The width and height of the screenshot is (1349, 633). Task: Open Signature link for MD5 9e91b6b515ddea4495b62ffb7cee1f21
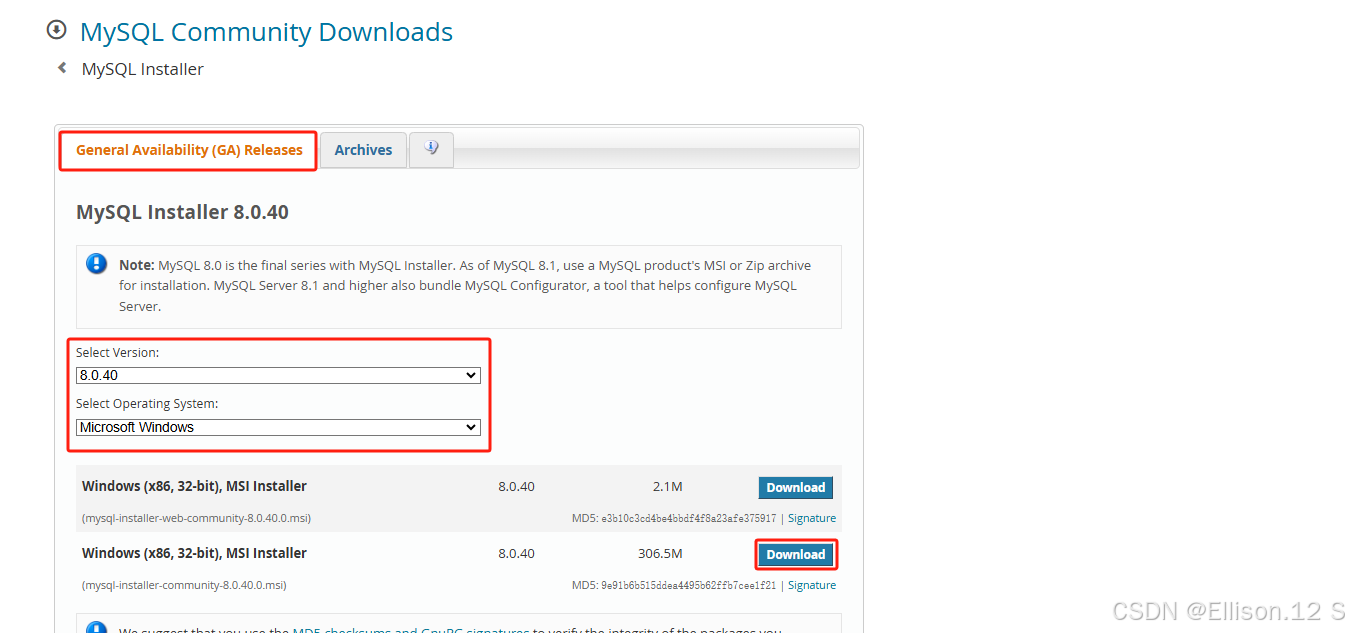coord(812,585)
